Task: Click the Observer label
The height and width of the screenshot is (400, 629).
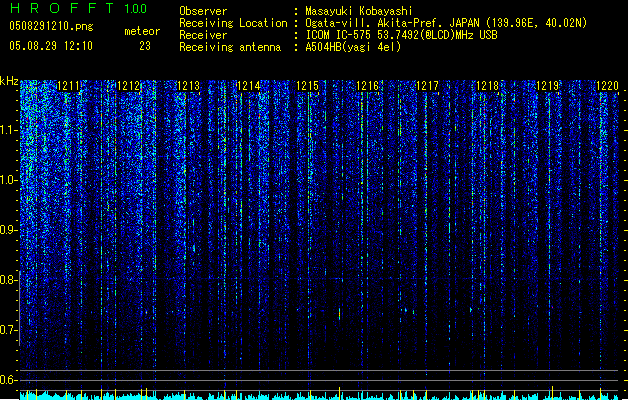Action: [x=203, y=11]
